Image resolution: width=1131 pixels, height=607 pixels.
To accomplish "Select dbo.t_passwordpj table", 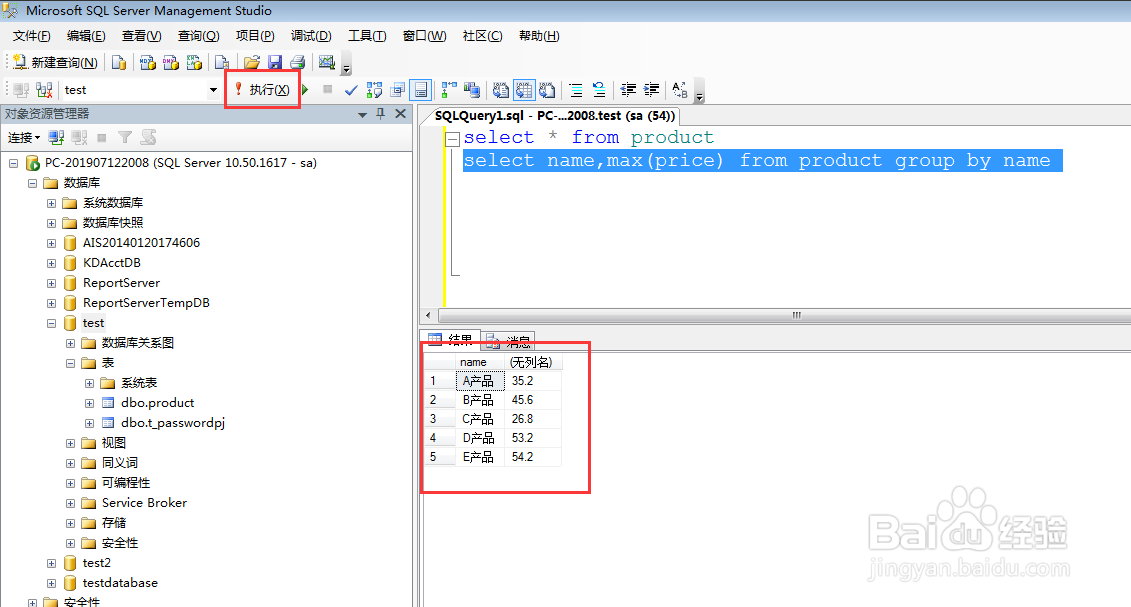I will click(173, 423).
